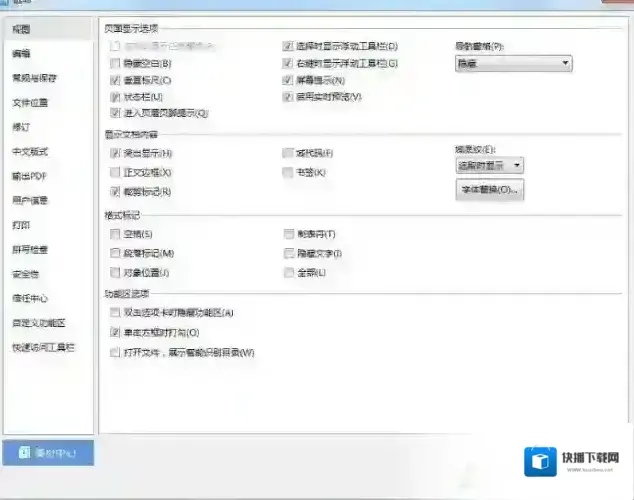Expand the 域底纹 dropdown
Image resolution: width=634 pixels, height=500 pixels.
click(x=489, y=165)
